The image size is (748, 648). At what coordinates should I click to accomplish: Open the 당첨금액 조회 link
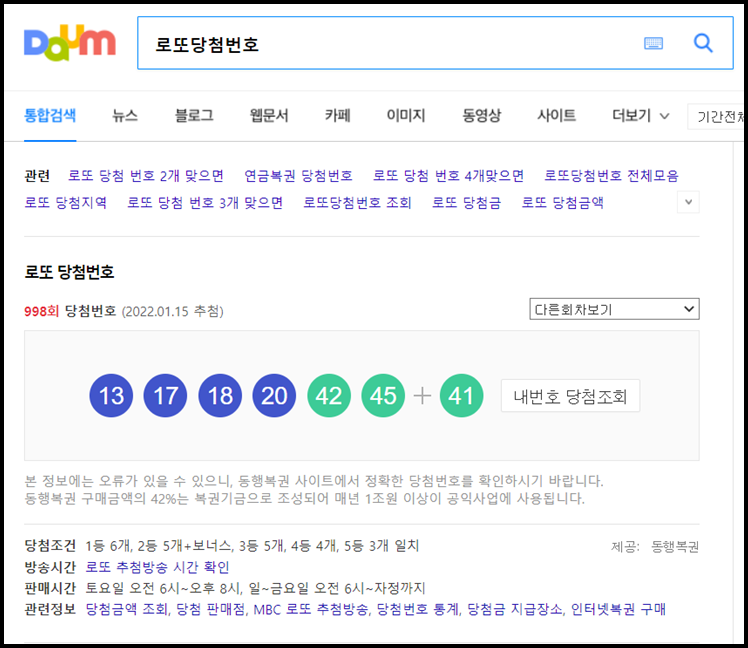point(126,609)
